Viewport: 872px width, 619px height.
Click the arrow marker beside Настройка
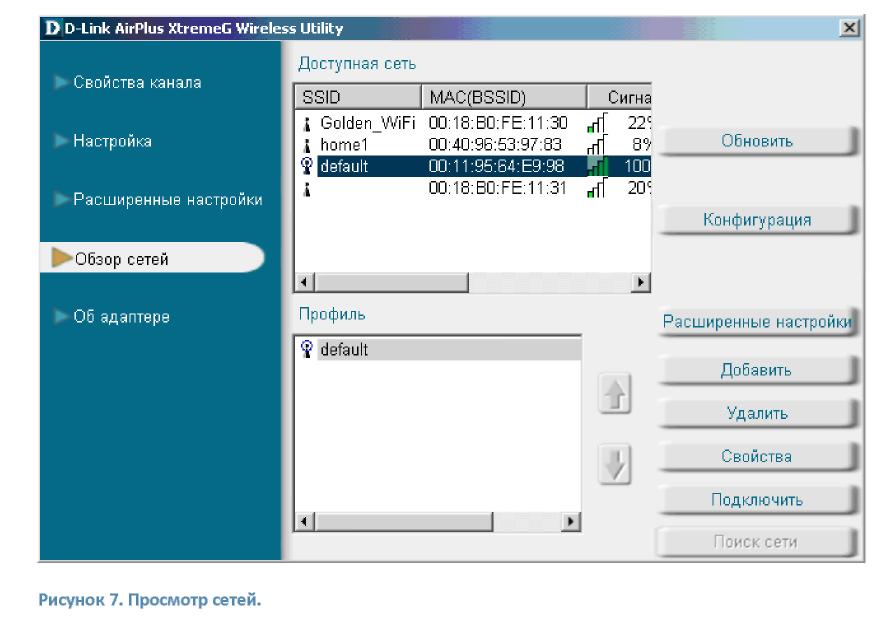coord(61,141)
